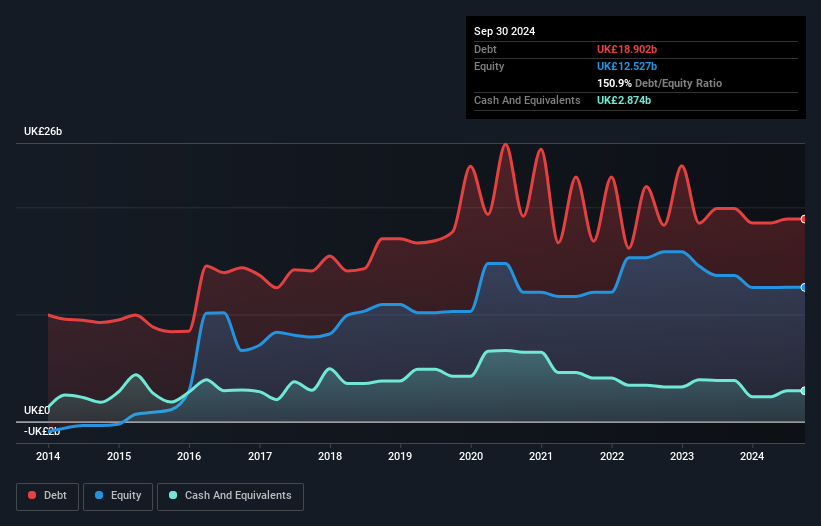Click the 2022 x-axis label
821x526 pixels.
pos(612,456)
